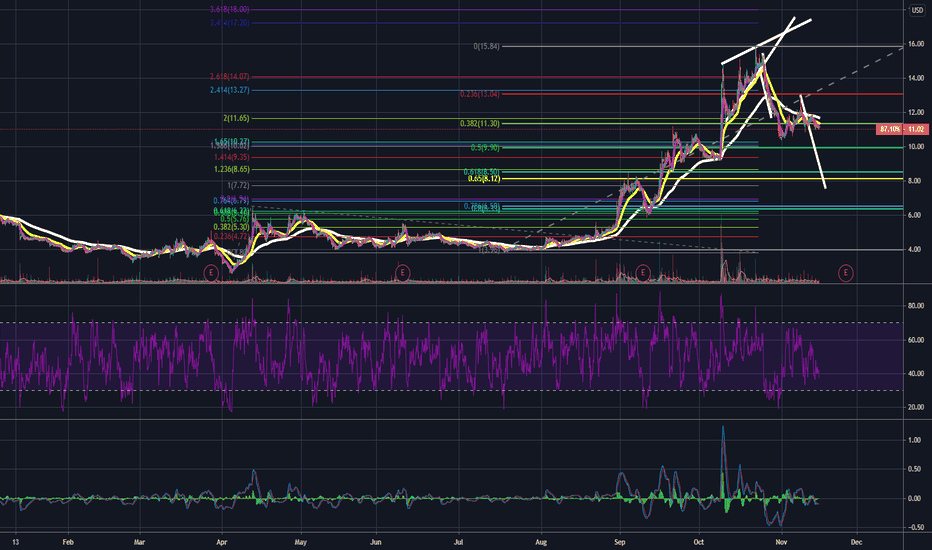Click the Feb date on time axis
The height and width of the screenshot is (550, 932).
click(68, 542)
